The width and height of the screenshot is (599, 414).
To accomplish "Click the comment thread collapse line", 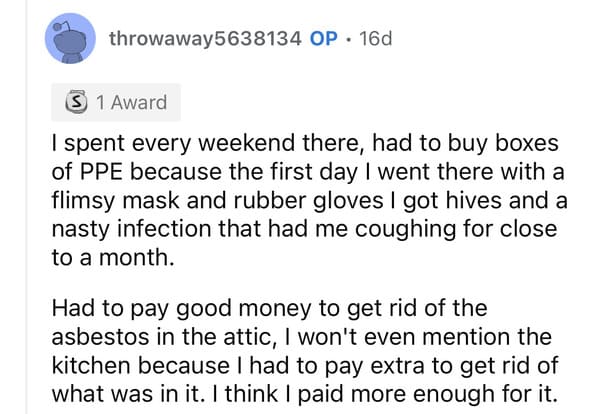I will pos(27,207).
